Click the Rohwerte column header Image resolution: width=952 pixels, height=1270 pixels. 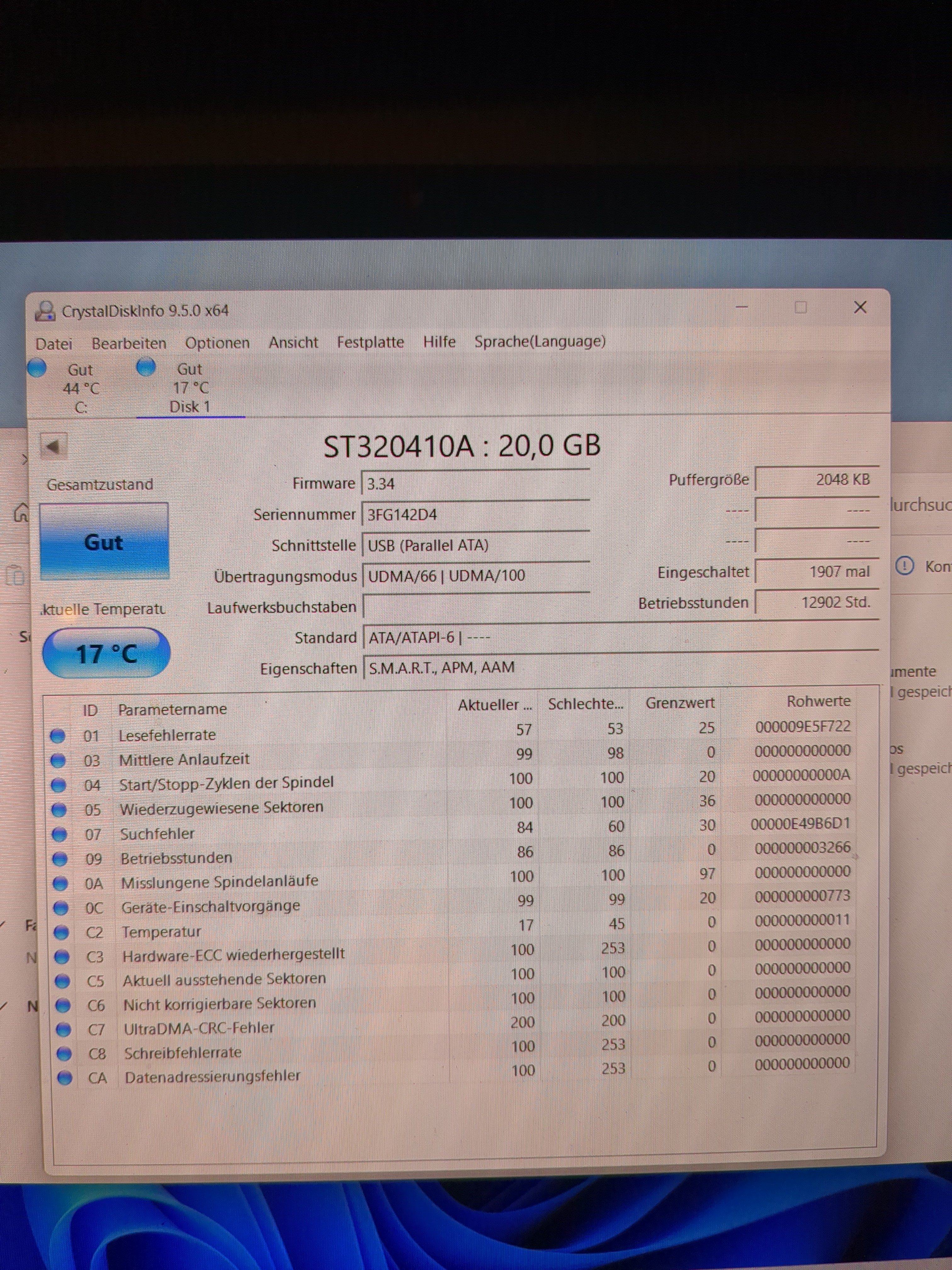[x=818, y=701]
